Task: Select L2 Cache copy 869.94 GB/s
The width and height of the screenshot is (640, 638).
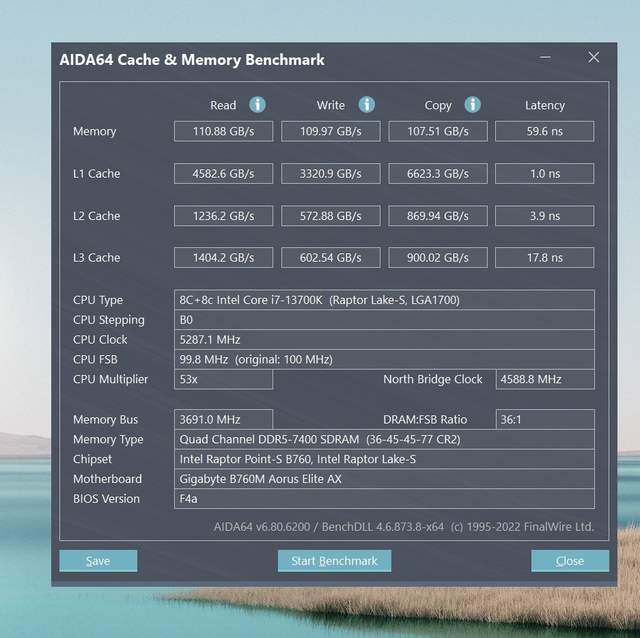Action: click(438, 216)
